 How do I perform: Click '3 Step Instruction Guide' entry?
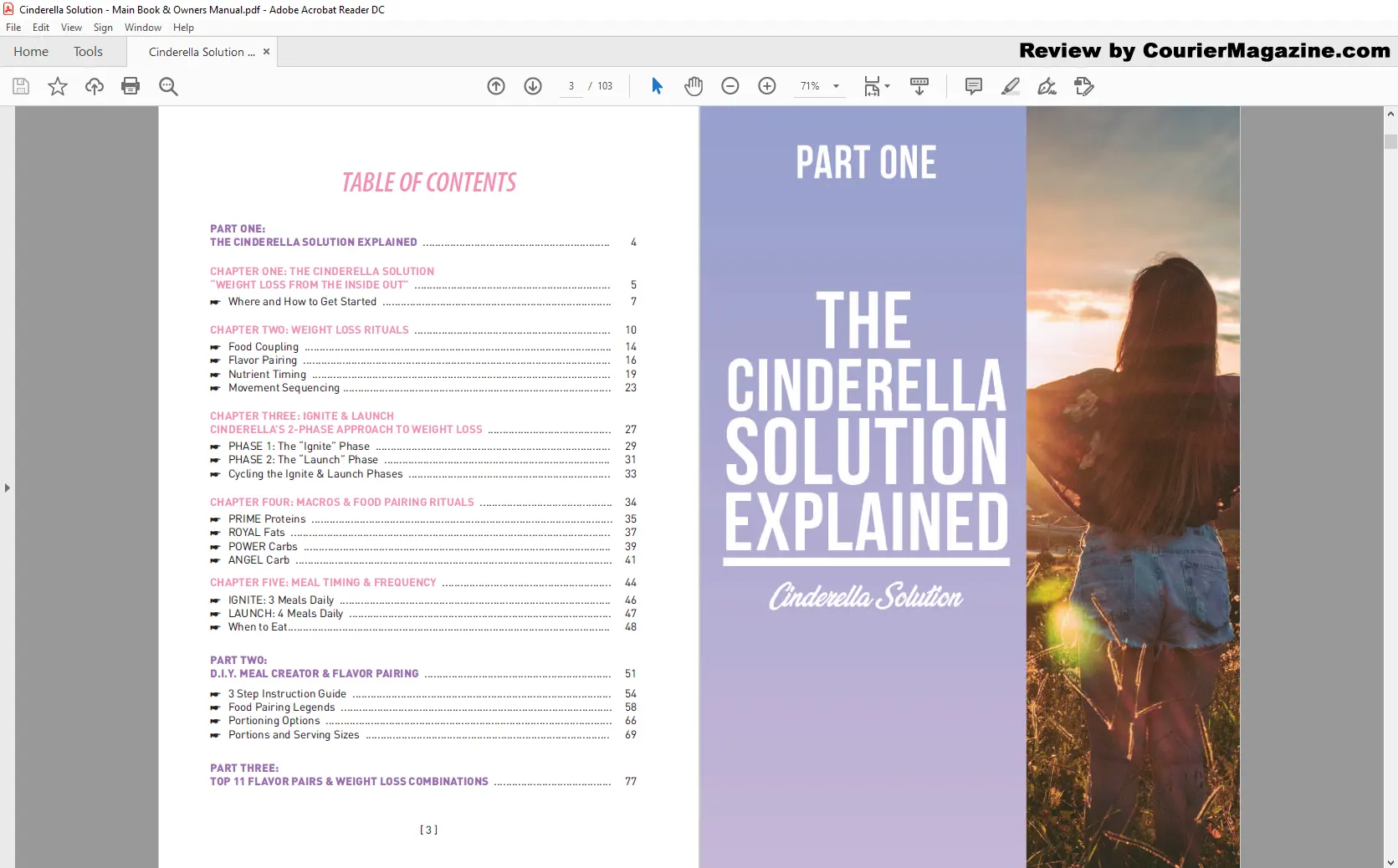(287, 694)
